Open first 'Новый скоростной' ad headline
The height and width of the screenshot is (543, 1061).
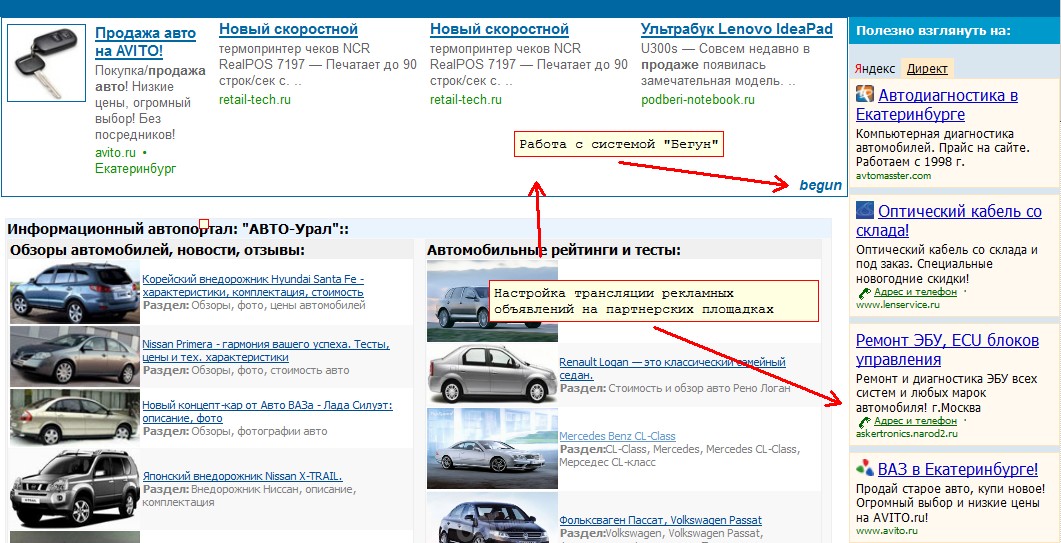(x=288, y=30)
